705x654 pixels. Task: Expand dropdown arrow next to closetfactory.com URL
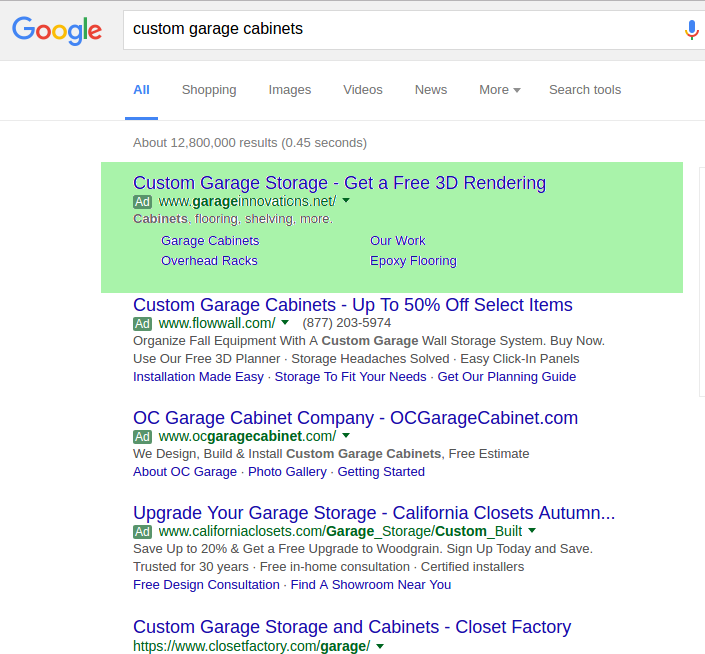tap(380, 646)
